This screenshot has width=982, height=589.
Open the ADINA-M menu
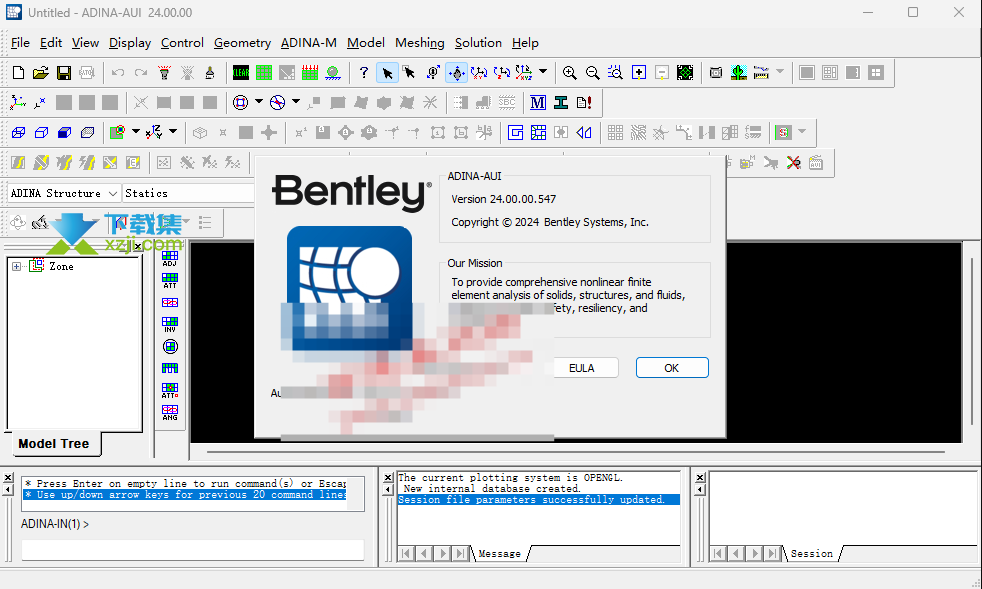click(x=309, y=43)
